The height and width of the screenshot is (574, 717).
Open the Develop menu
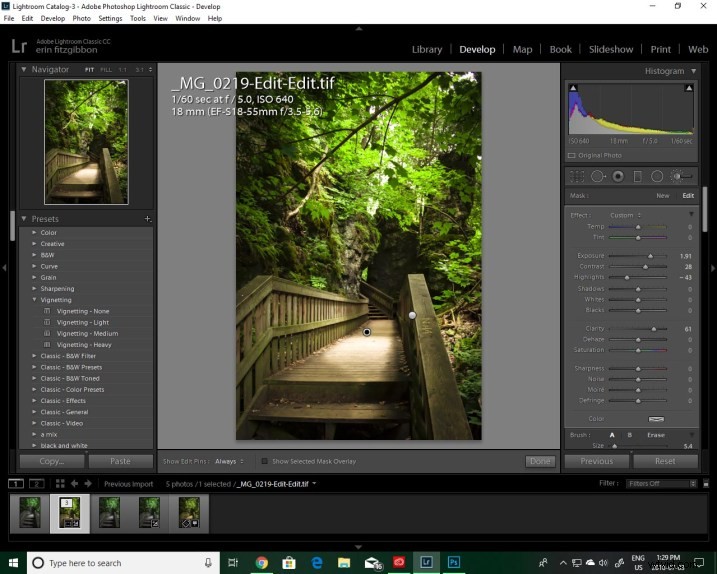pos(53,18)
